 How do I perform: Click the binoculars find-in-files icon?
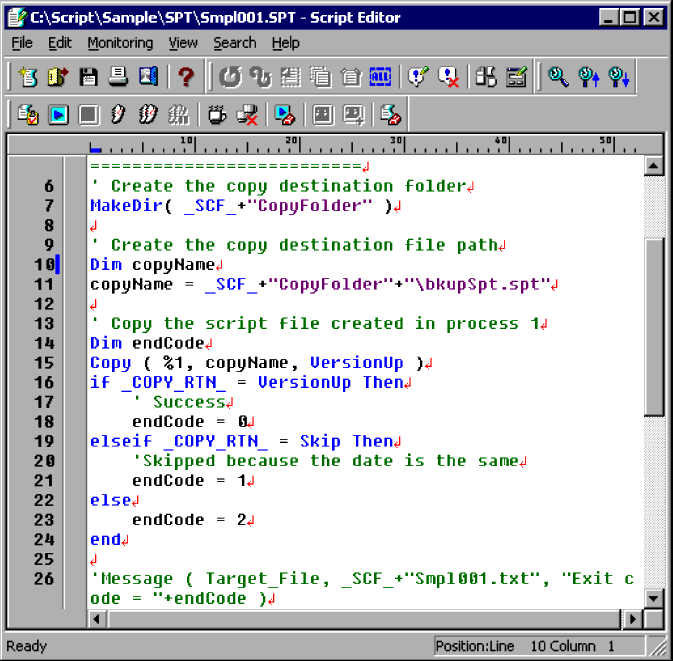point(486,77)
